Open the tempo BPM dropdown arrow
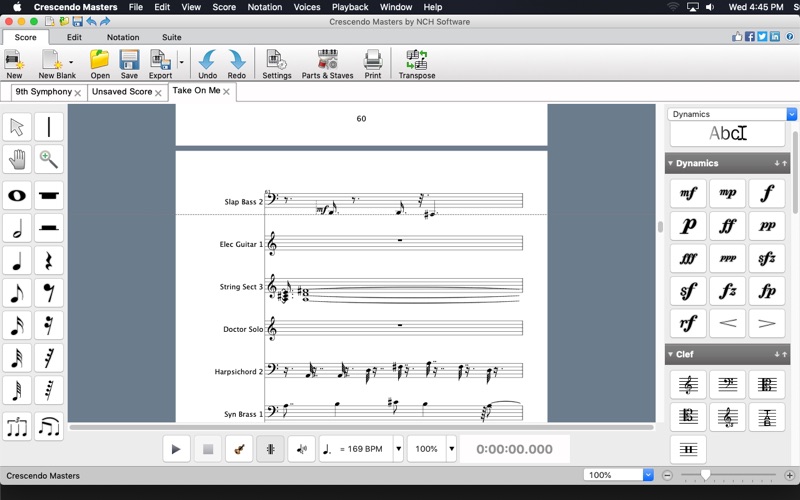Screen dimensions: 800x500 (398, 449)
